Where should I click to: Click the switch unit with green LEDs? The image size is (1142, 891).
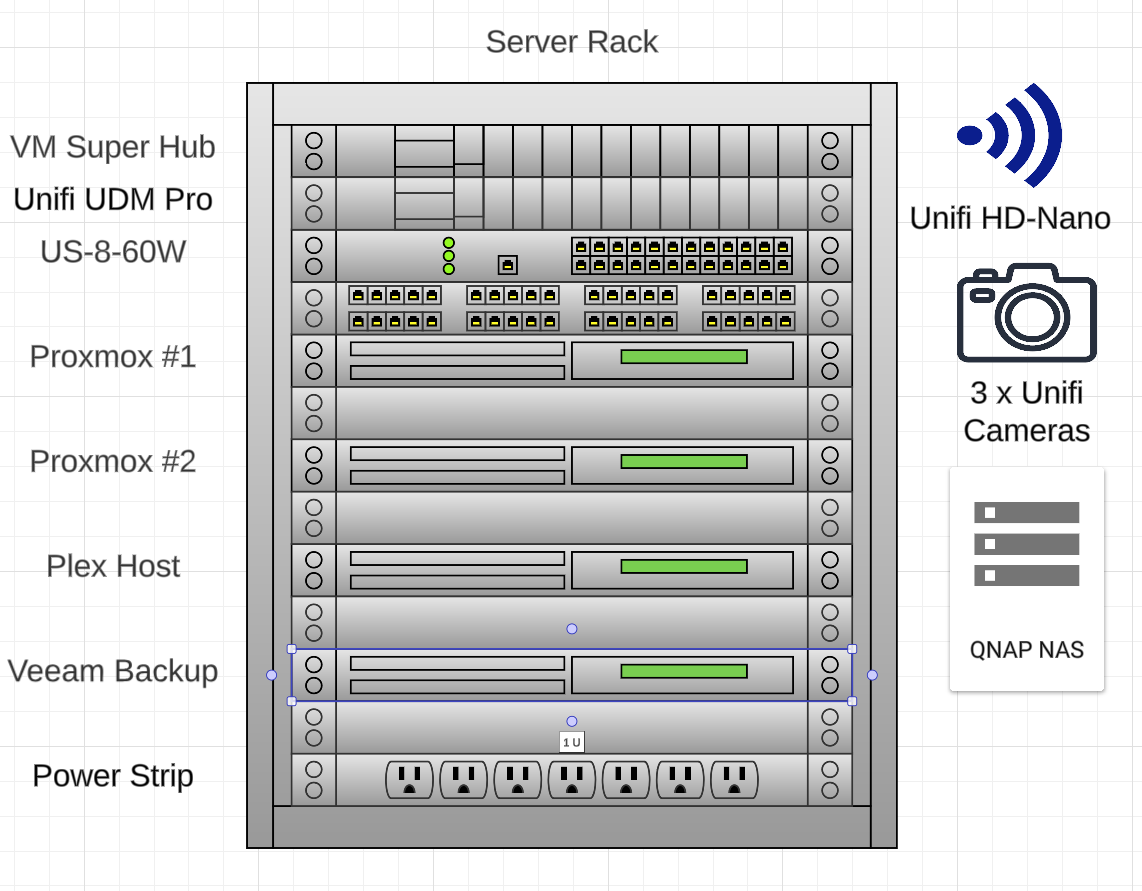point(571,256)
